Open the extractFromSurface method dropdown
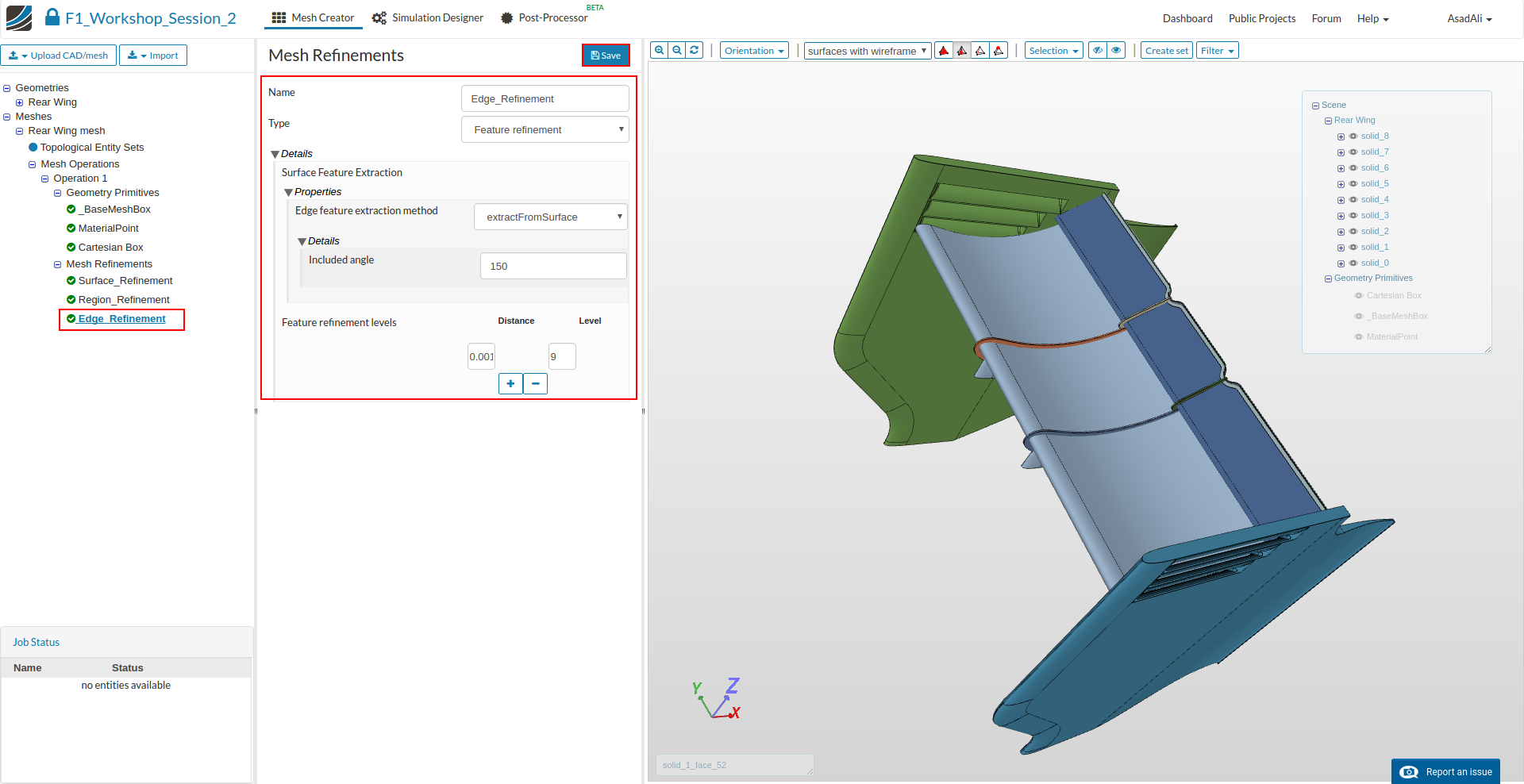Viewport: 1524px width, 784px height. (x=550, y=217)
